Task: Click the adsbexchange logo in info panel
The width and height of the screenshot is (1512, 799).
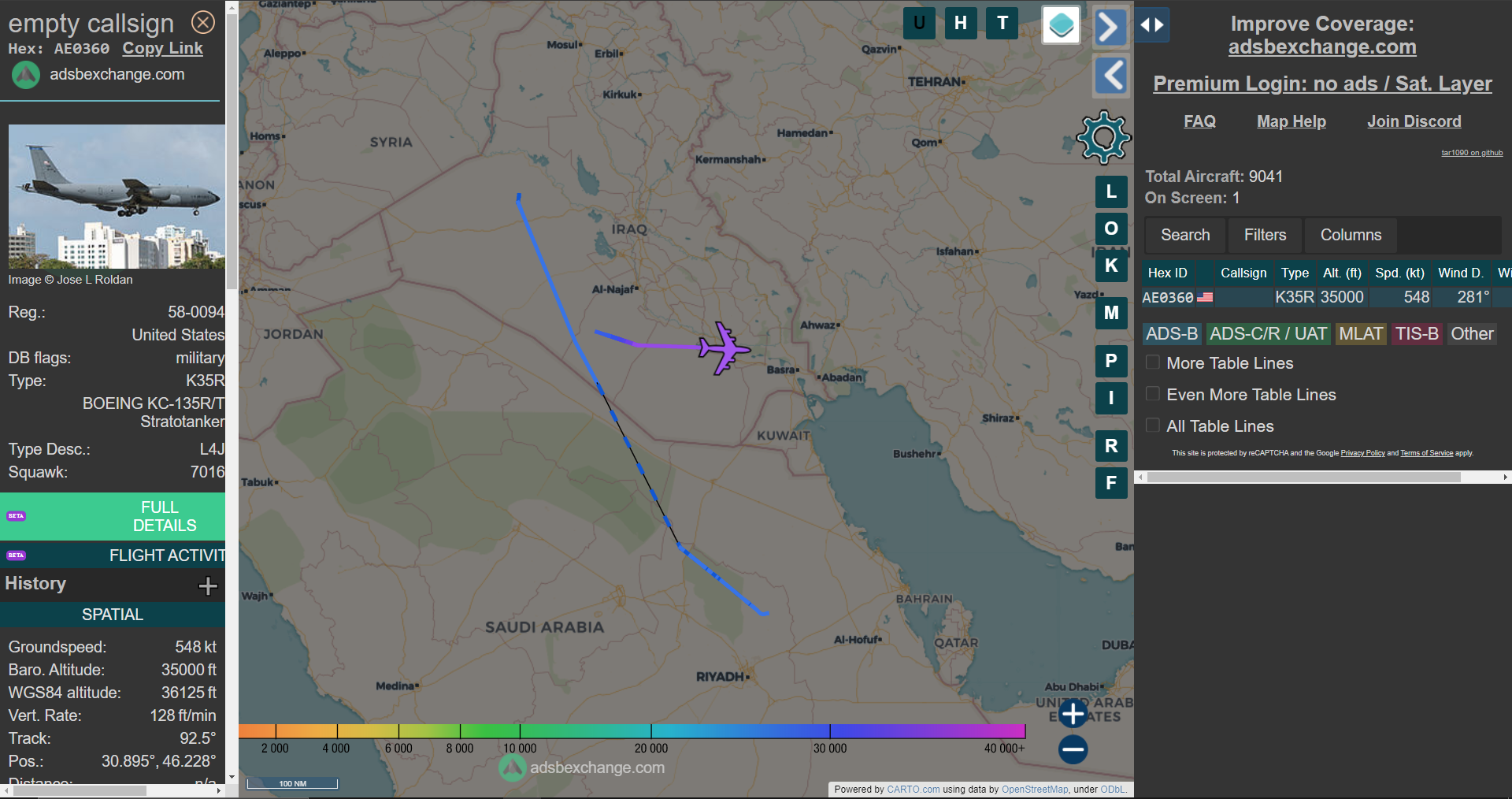Action: pyautogui.click(x=26, y=75)
